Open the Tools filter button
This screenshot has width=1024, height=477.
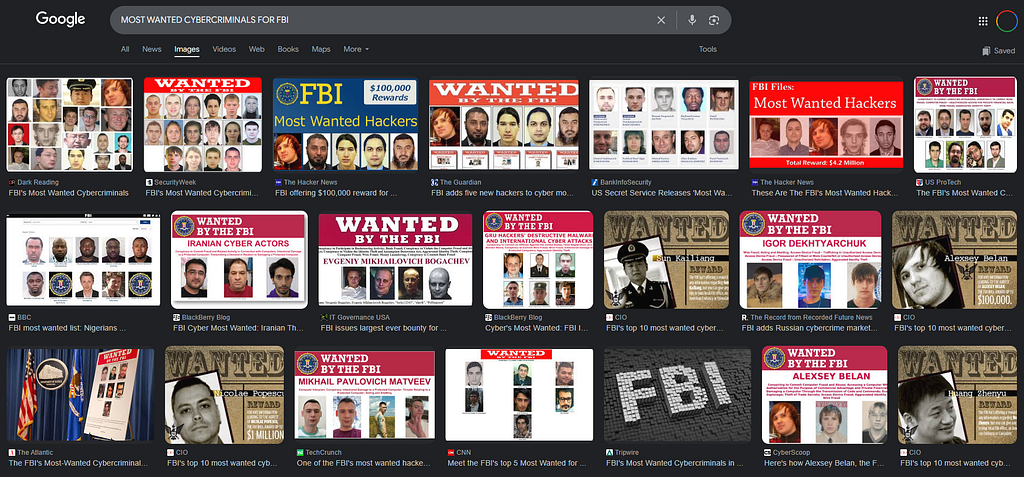point(707,49)
